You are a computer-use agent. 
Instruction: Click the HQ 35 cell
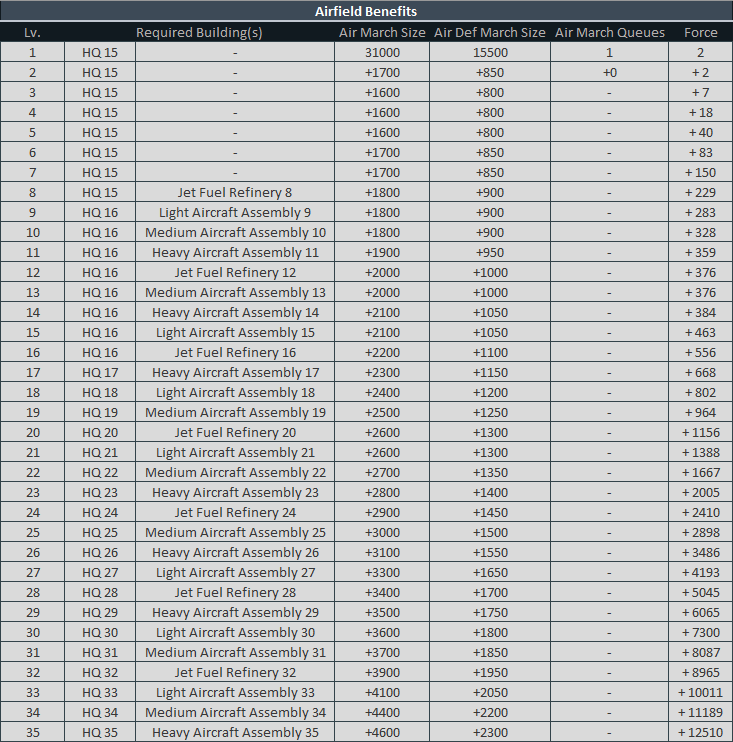[x=100, y=732]
